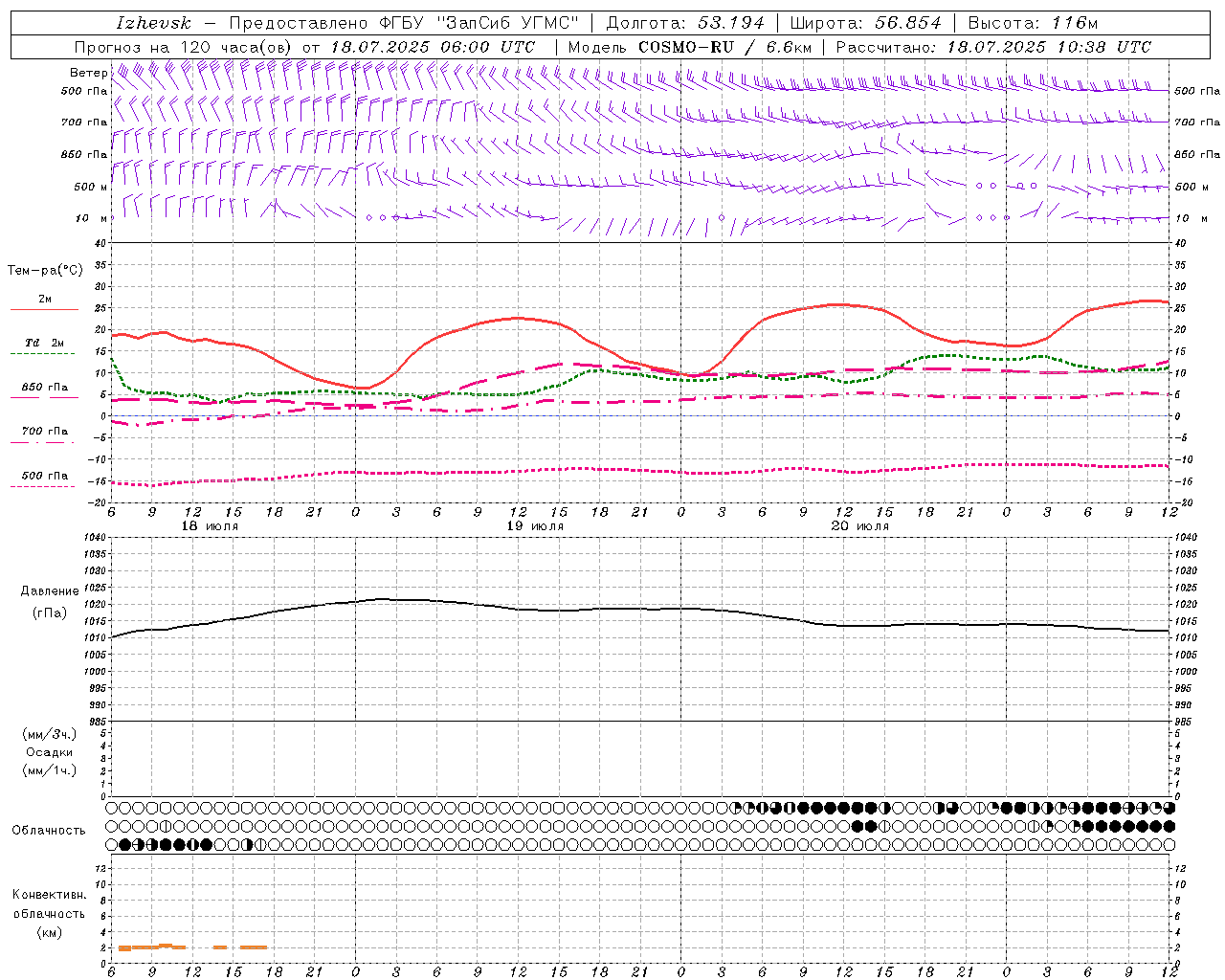Click left "850 гПа" wind level label
Image resolution: width=1225 pixels, height=980 pixels.
(85, 154)
